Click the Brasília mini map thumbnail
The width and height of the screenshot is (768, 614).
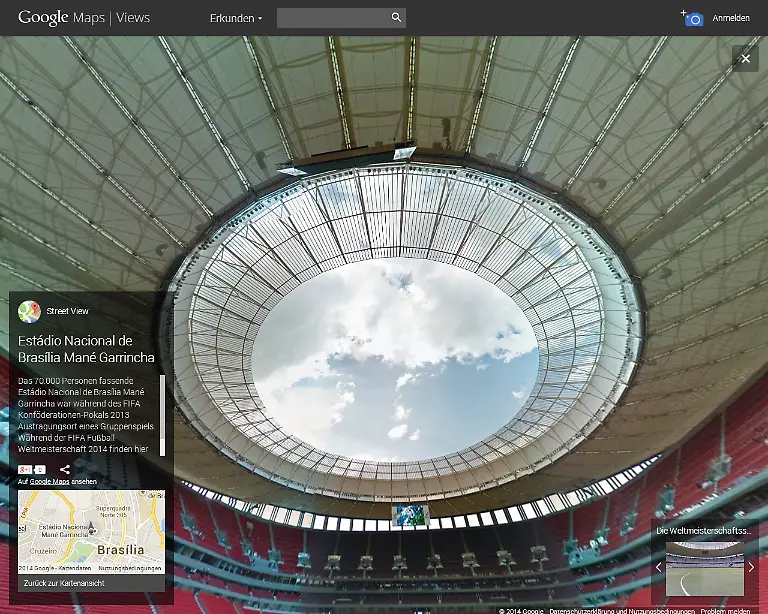click(91, 530)
